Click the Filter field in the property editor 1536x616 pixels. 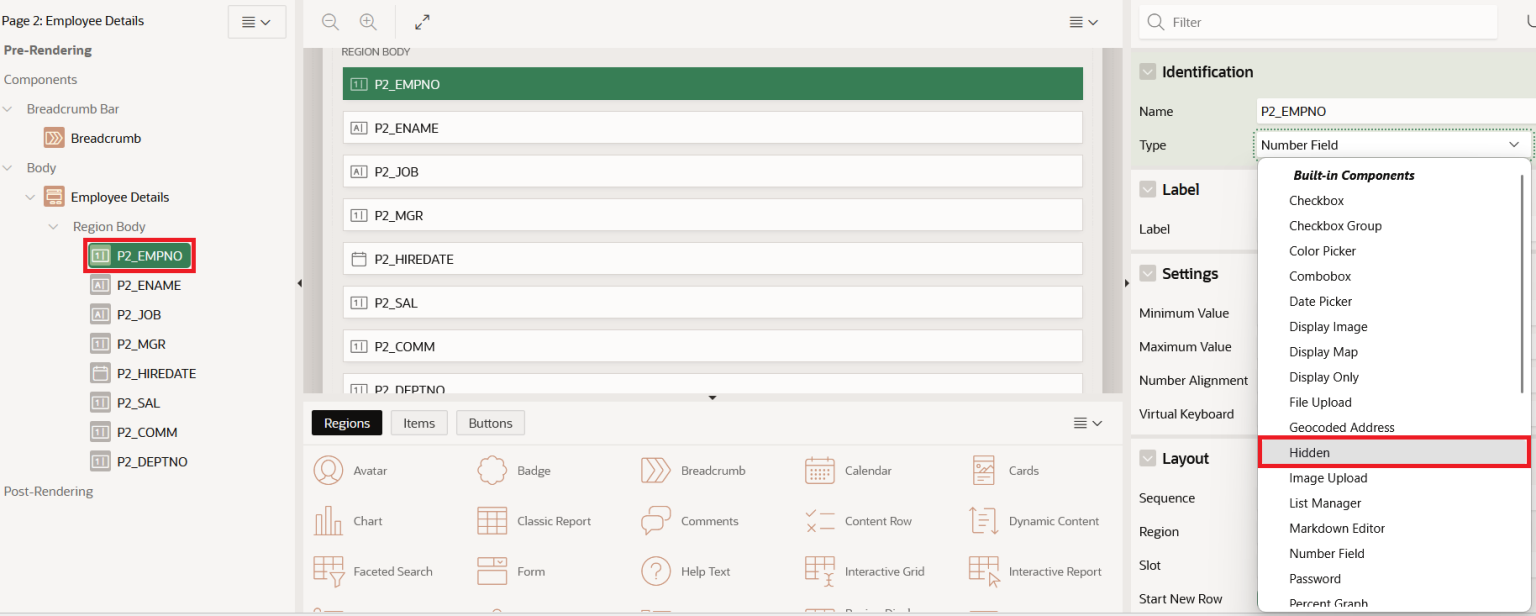[1318, 21]
